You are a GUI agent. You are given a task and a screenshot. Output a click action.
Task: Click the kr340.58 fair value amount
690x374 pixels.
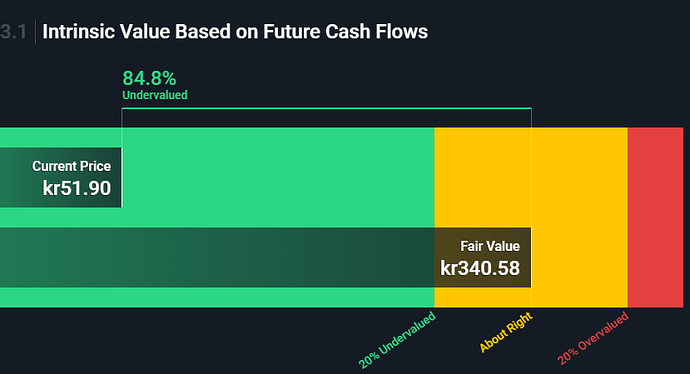tap(480, 268)
